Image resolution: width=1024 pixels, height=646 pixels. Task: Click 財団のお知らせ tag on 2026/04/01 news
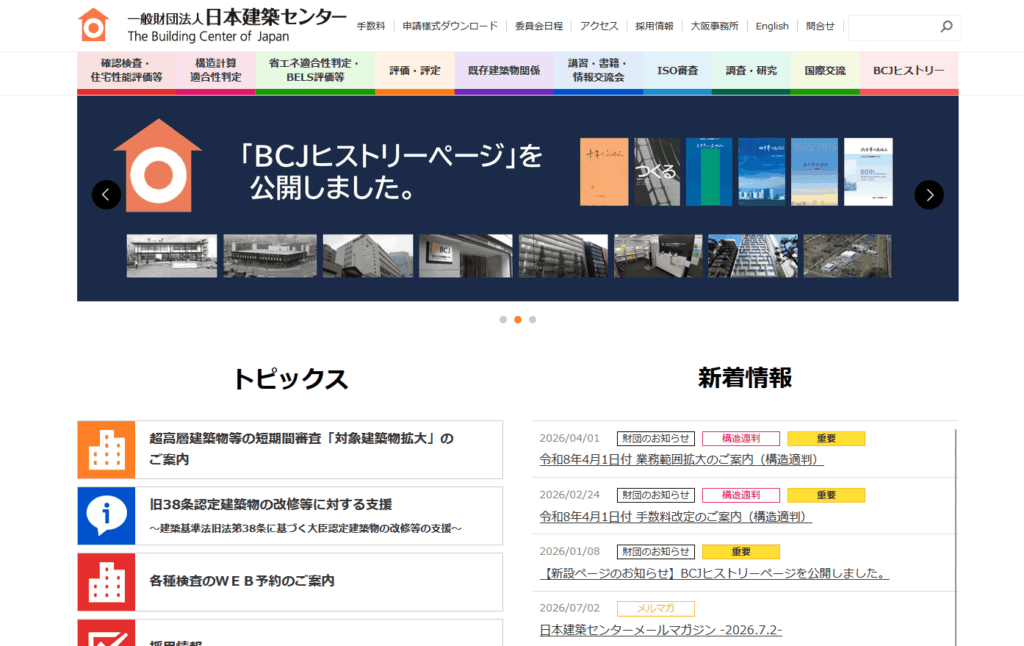tap(656, 438)
